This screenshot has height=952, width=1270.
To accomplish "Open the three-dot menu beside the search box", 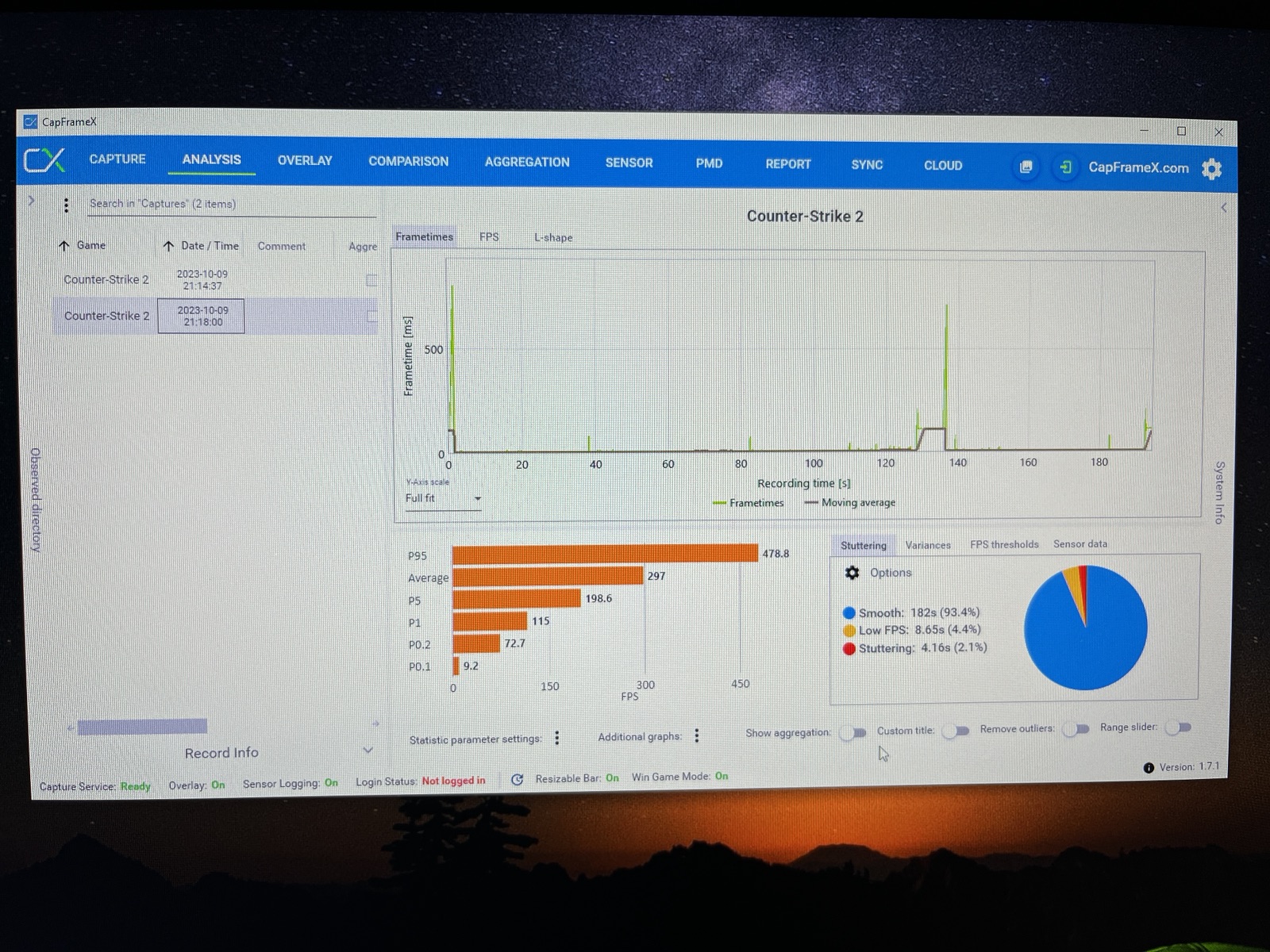I will point(66,205).
